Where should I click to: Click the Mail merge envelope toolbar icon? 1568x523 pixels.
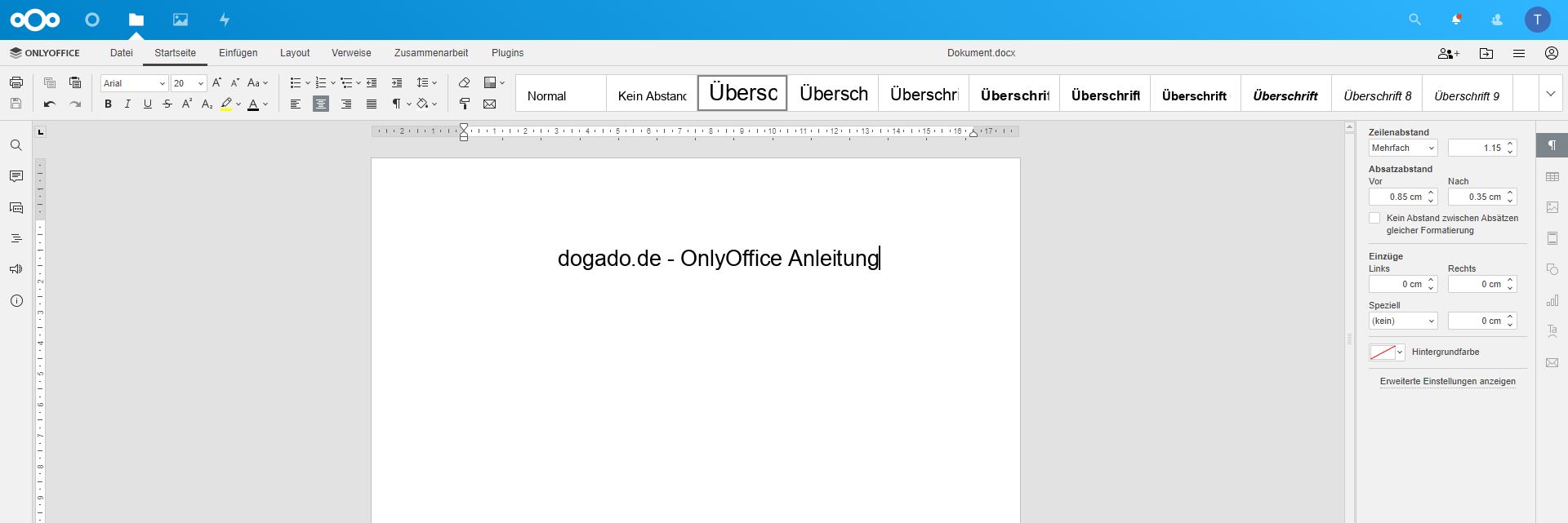click(x=489, y=104)
